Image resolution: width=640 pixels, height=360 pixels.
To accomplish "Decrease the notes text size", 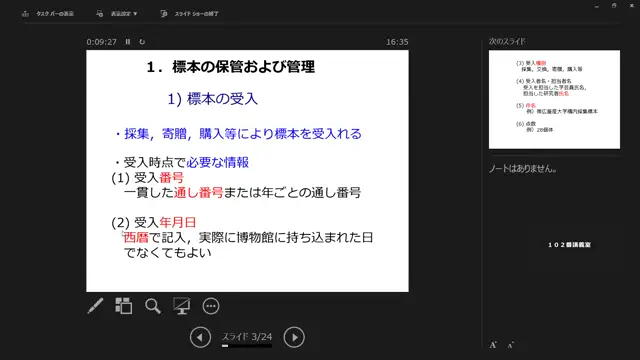I will tap(511, 345).
